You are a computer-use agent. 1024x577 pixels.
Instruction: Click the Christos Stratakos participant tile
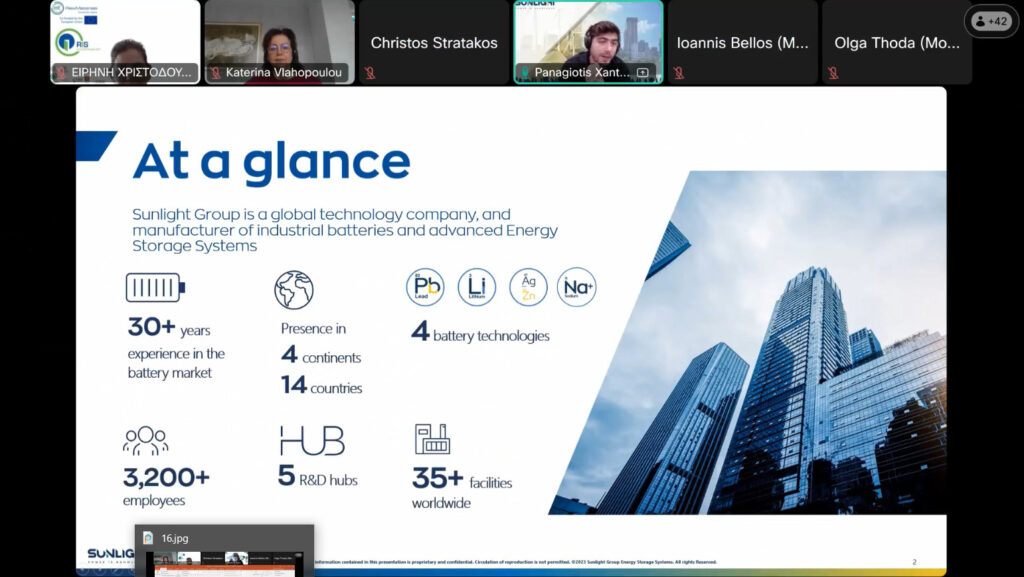coord(434,42)
